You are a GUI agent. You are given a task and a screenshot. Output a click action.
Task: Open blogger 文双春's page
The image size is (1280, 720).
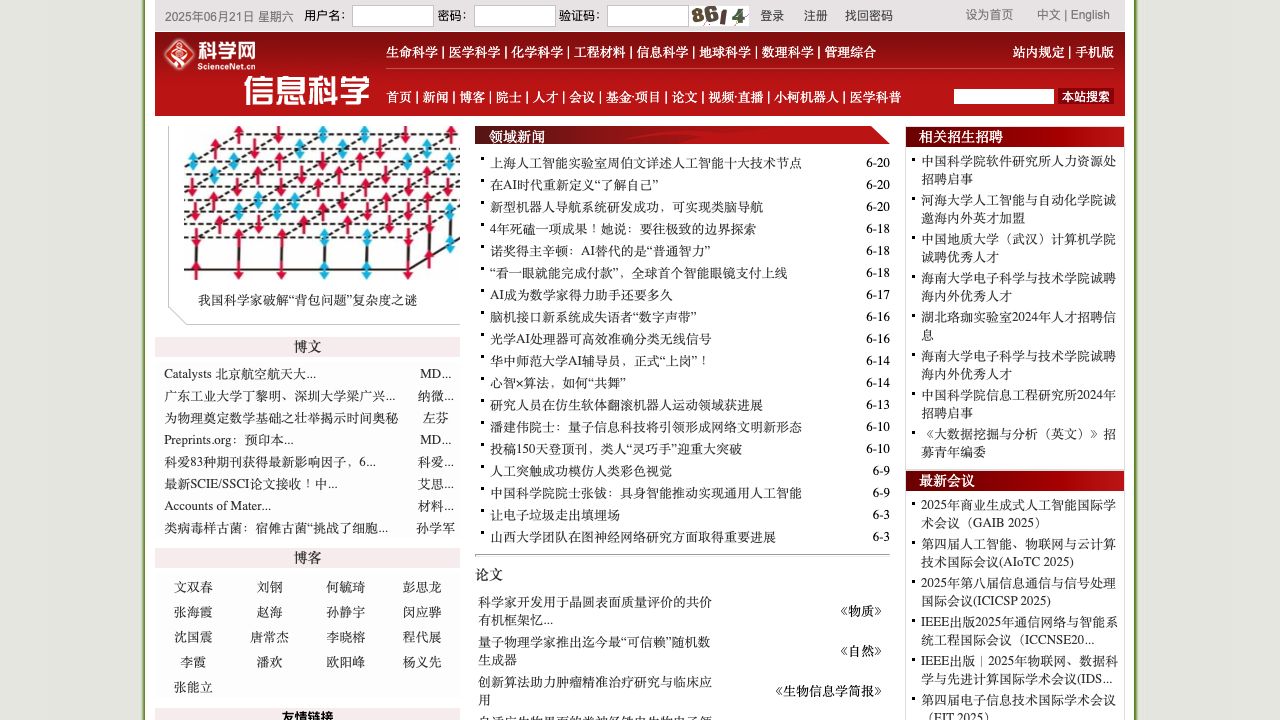pos(193,587)
